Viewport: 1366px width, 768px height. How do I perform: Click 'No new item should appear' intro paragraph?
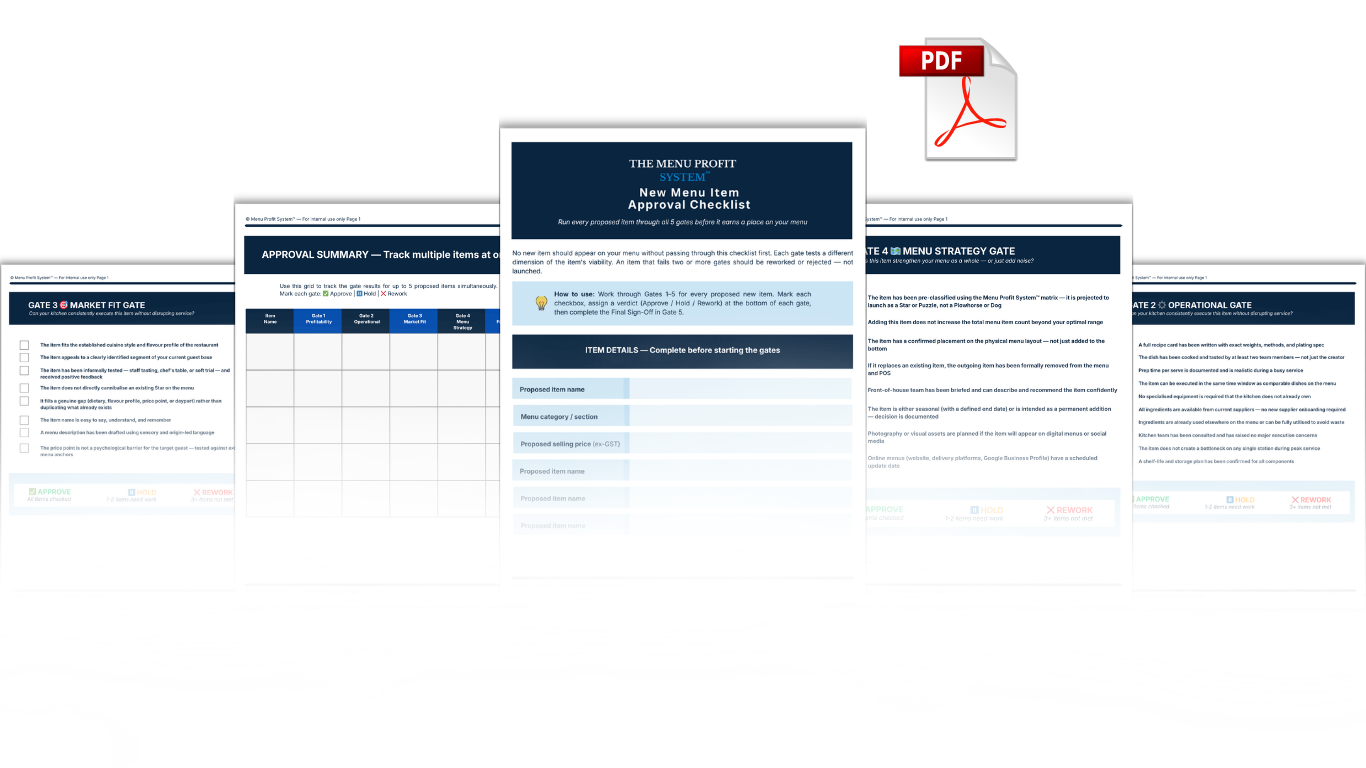[682, 262]
